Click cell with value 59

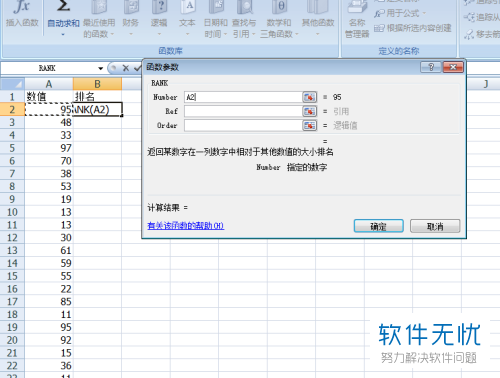tap(49, 263)
